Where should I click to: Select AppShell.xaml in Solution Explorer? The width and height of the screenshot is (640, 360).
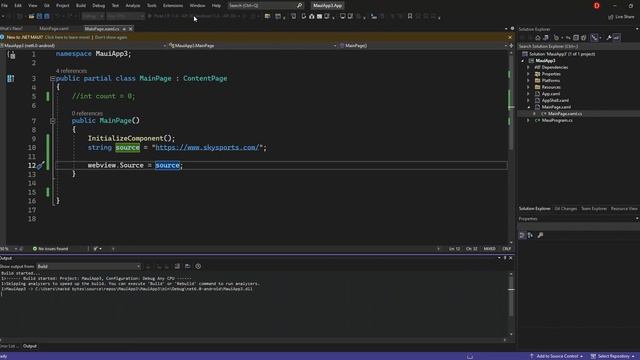(555, 100)
